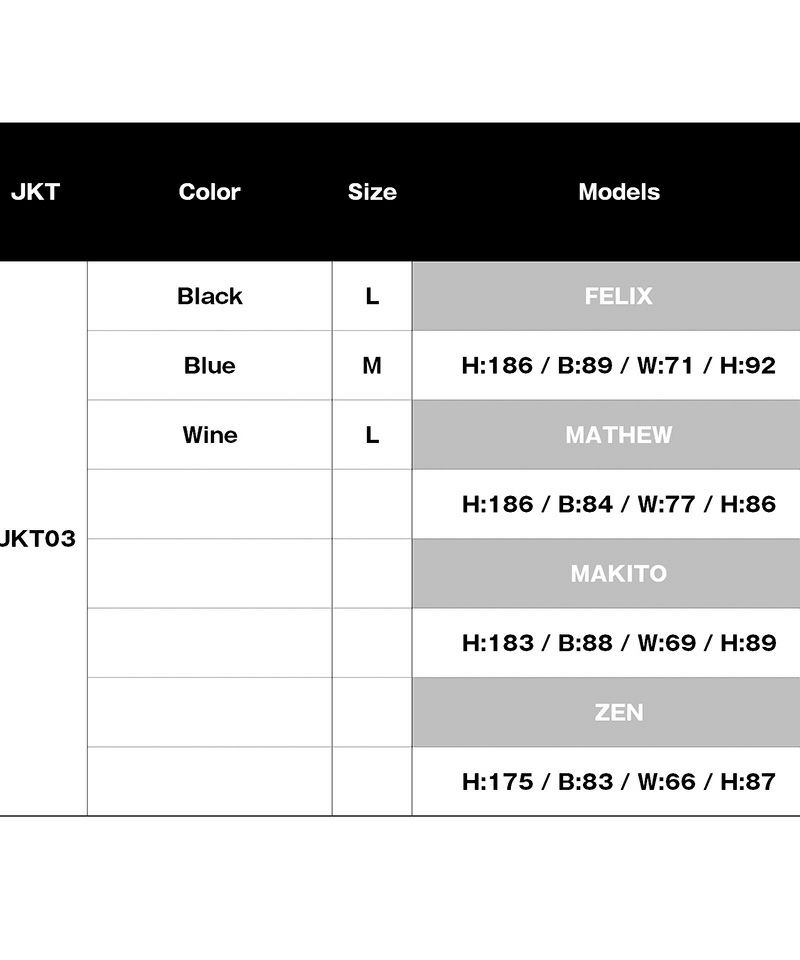Click size M in the Blue row
The width and height of the screenshot is (800, 960).
(x=372, y=366)
